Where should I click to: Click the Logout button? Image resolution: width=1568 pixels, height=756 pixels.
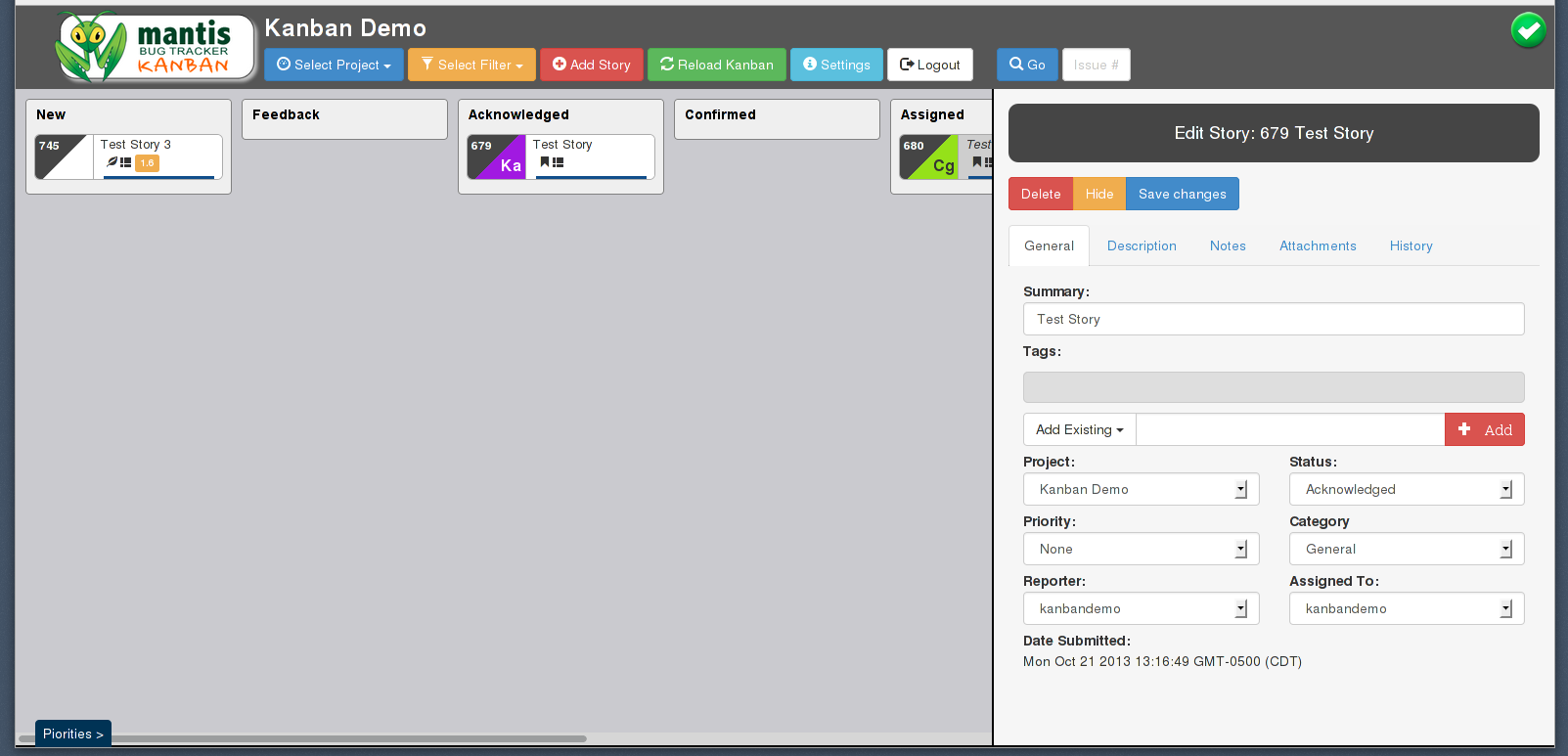click(x=930, y=65)
